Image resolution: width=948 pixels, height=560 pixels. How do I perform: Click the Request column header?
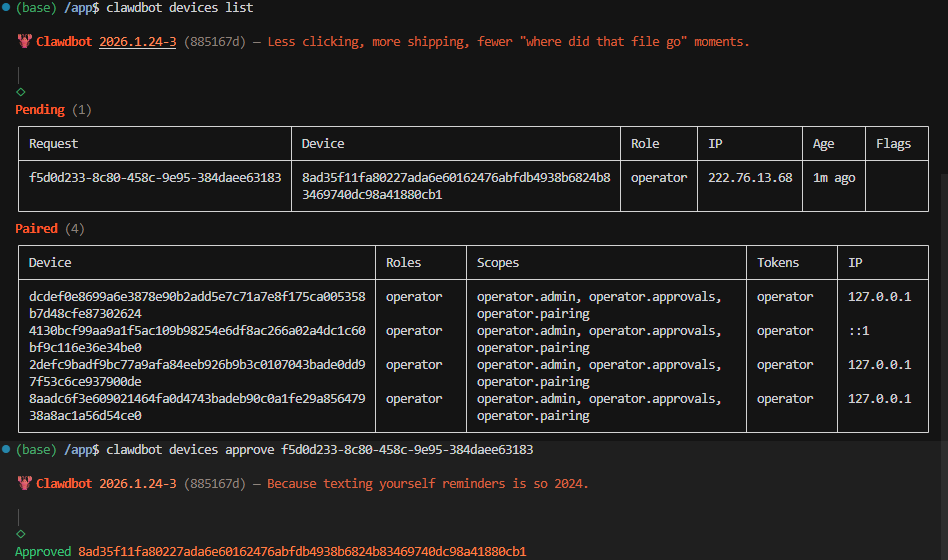(54, 144)
